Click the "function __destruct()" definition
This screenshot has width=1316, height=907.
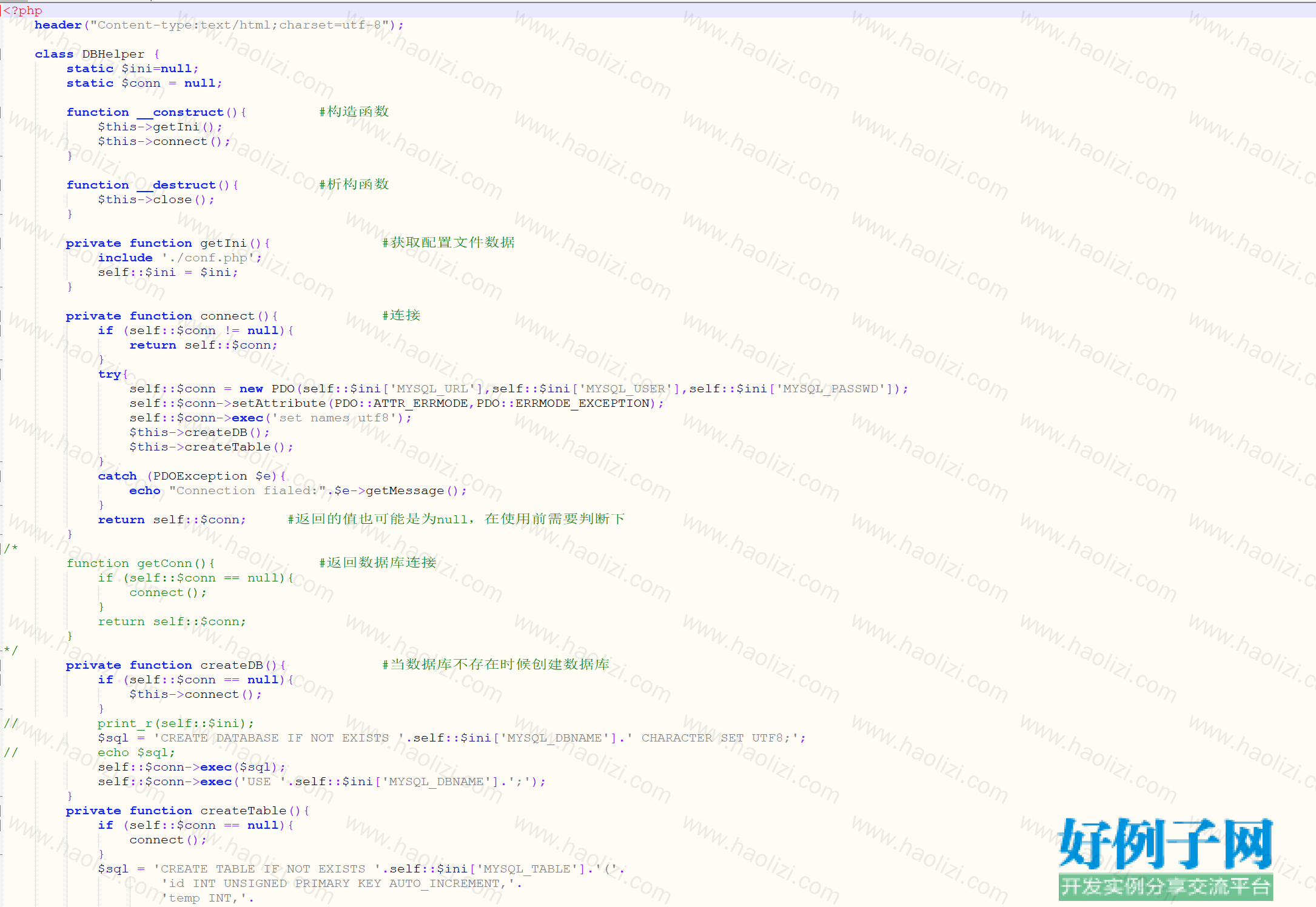[x=152, y=185]
